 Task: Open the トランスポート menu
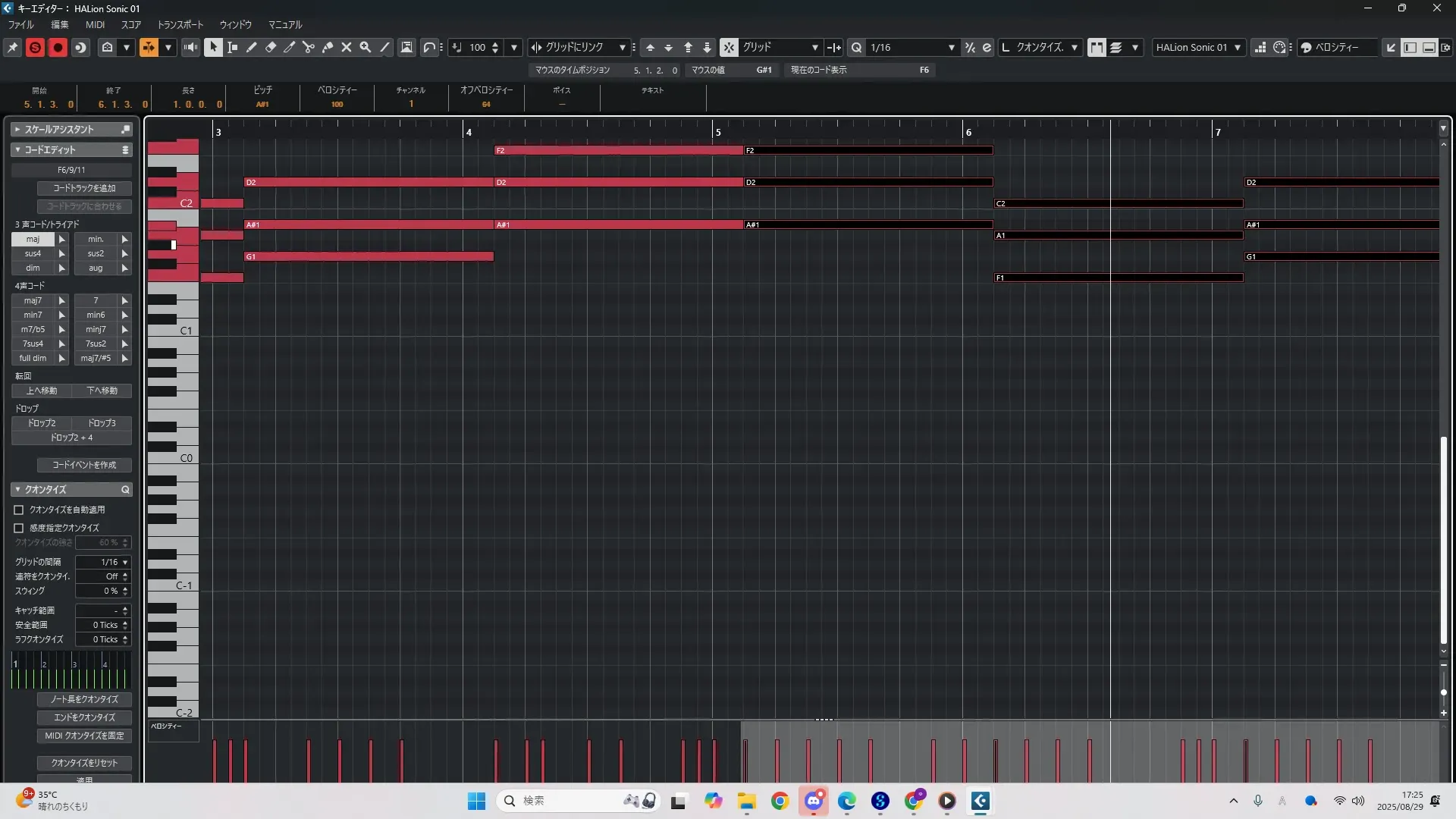180,25
